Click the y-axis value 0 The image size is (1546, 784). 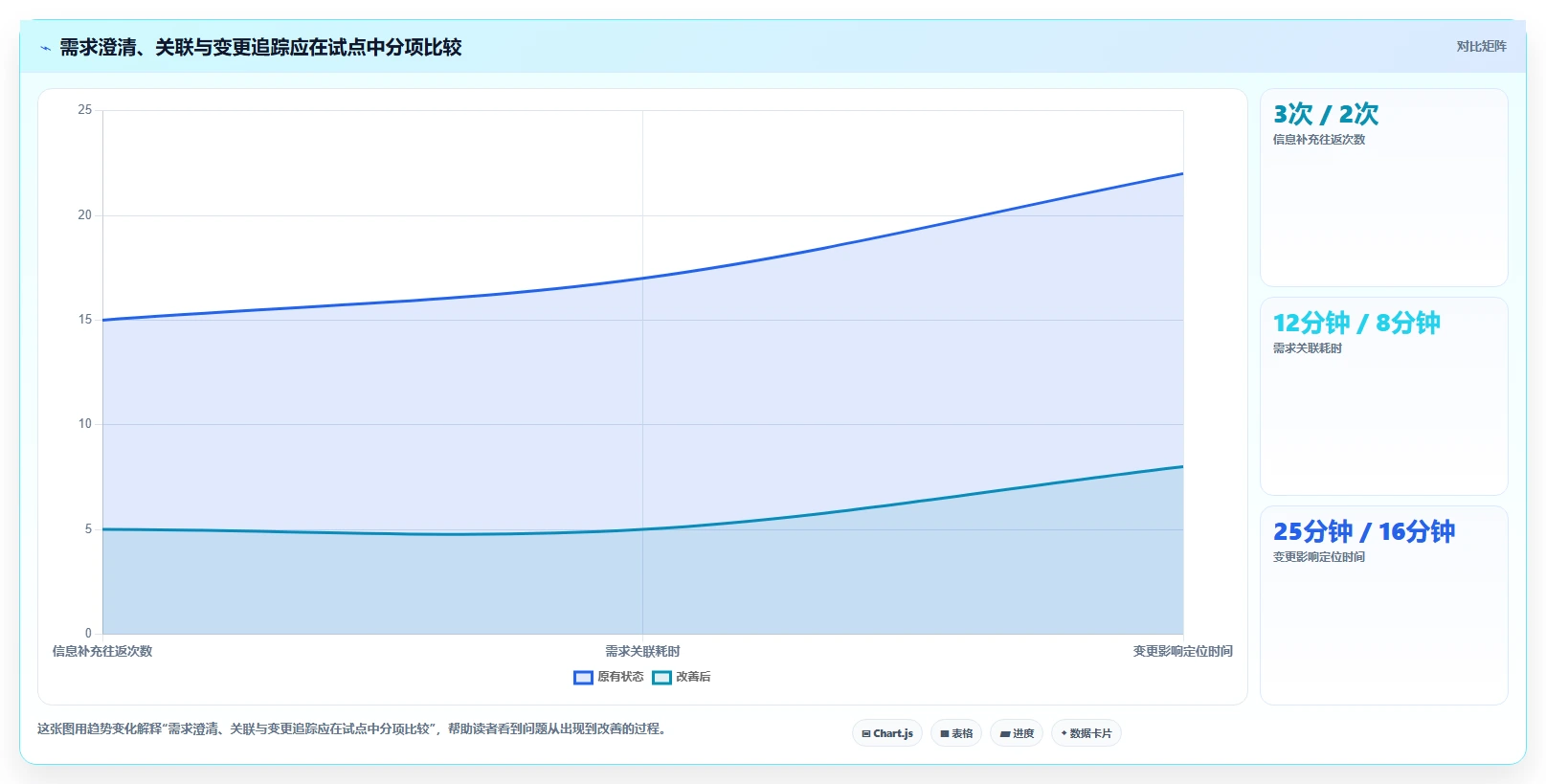coord(88,633)
